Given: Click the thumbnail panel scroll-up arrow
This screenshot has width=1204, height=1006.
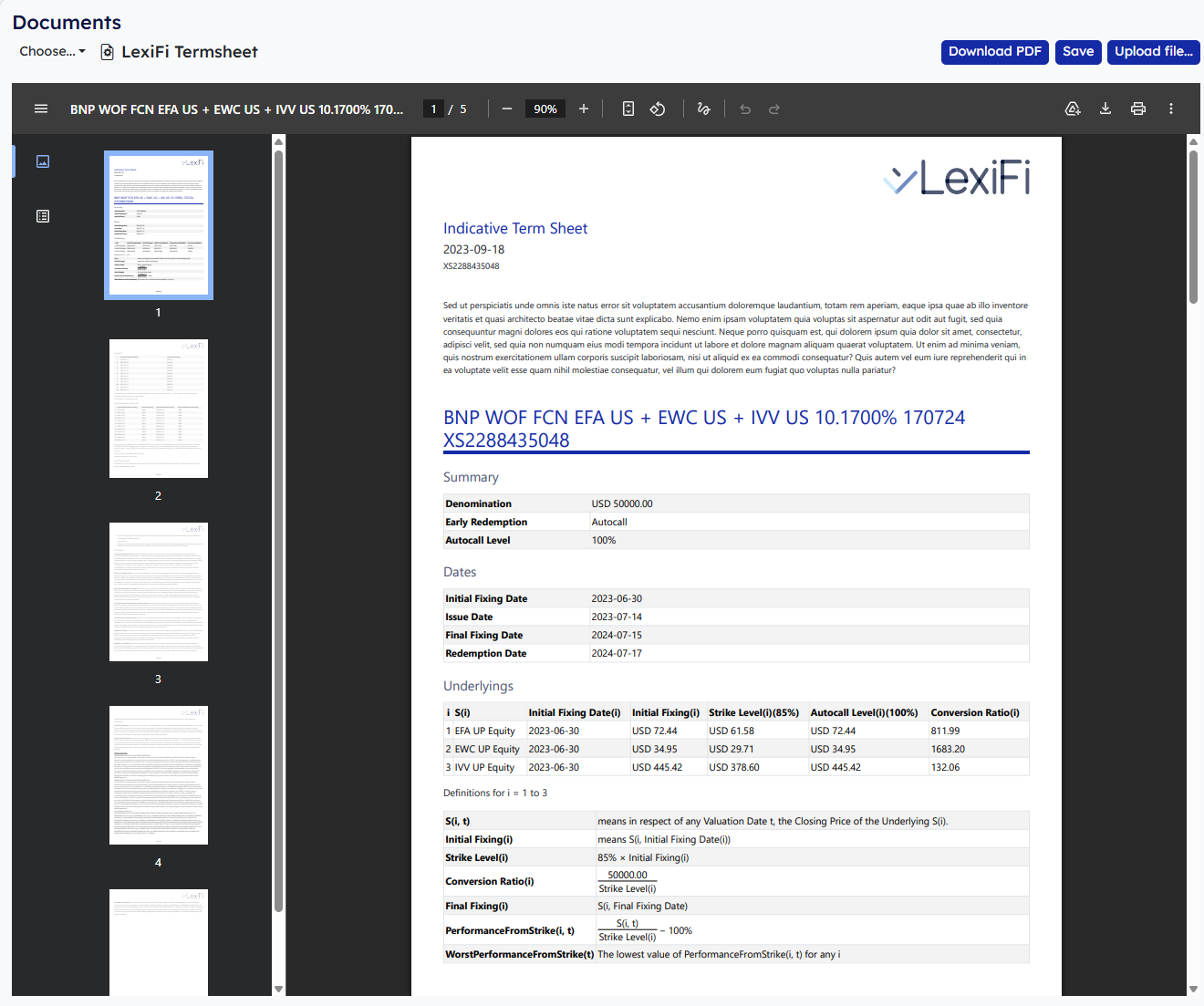Looking at the screenshot, I should (279, 141).
